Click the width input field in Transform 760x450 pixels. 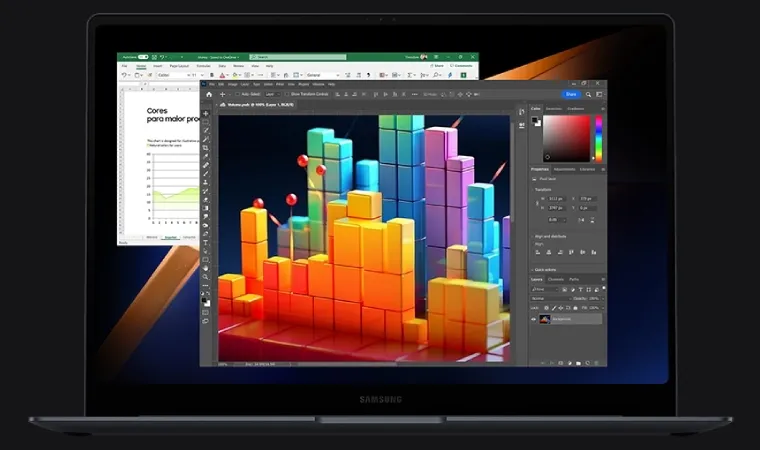pyautogui.click(x=556, y=199)
